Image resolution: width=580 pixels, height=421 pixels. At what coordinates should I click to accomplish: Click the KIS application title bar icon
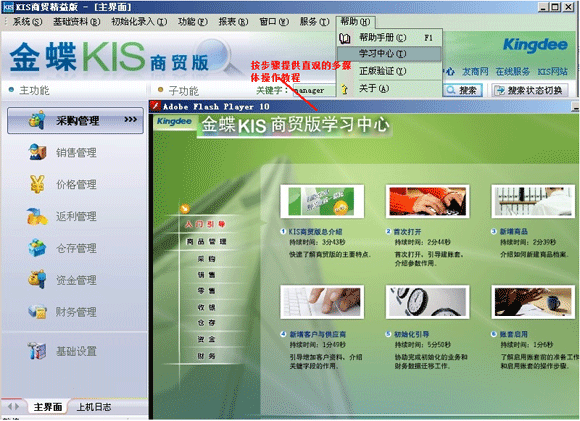(x=8, y=7)
